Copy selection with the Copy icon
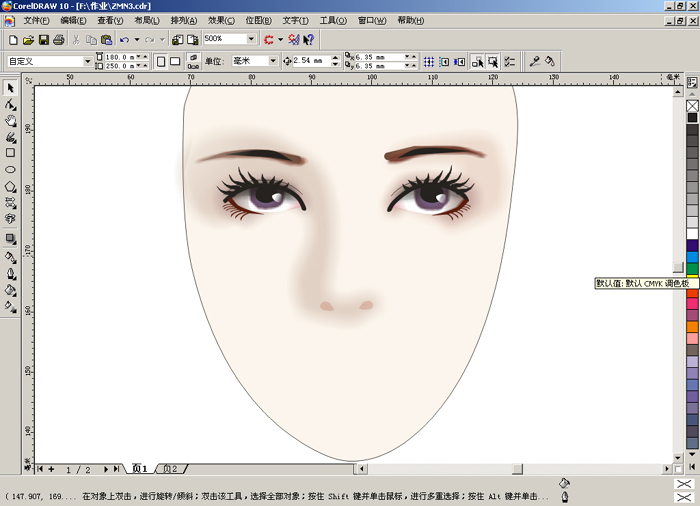The image size is (700, 506). pyautogui.click(x=91, y=40)
